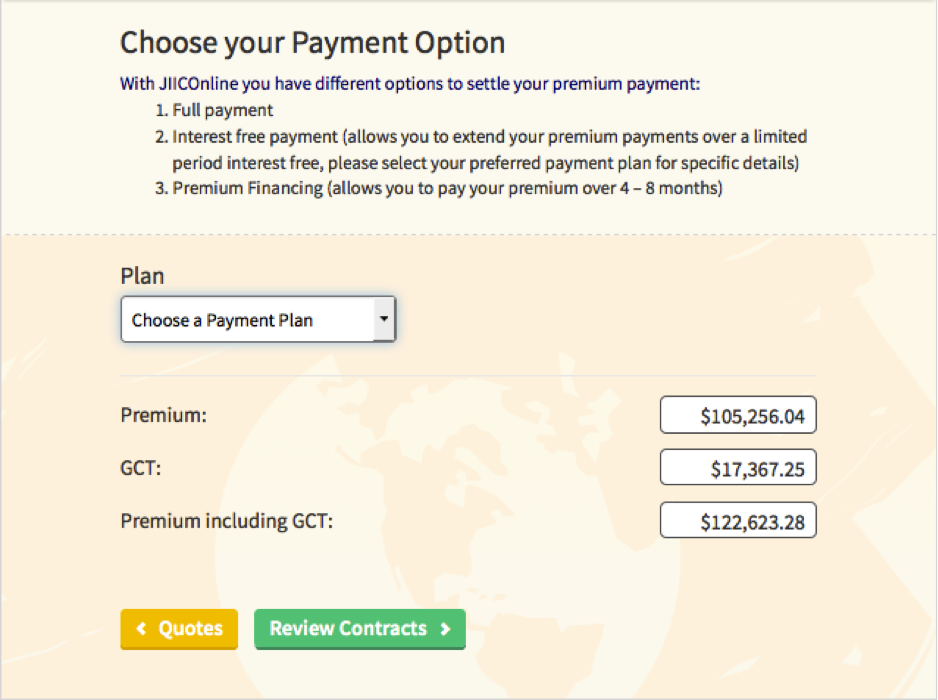
Task: Click the arrow on the Plan selector
Action: (x=383, y=319)
